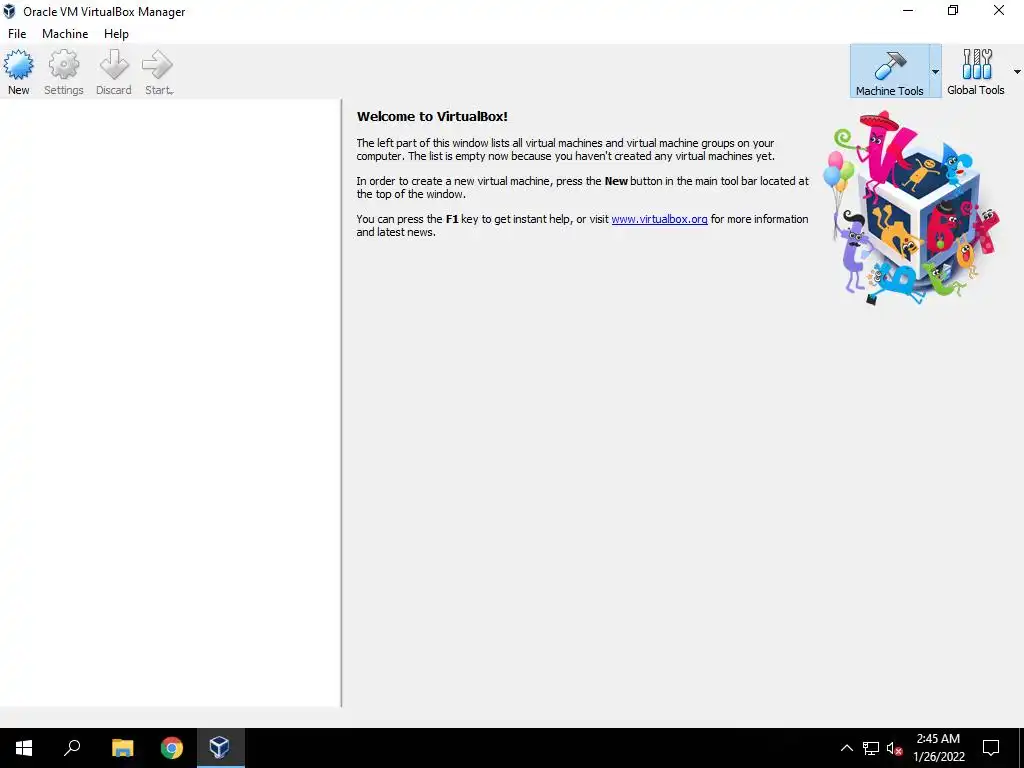This screenshot has width=1024, height=768.
Task: Open the Machine menu
Action: (65, 34)
